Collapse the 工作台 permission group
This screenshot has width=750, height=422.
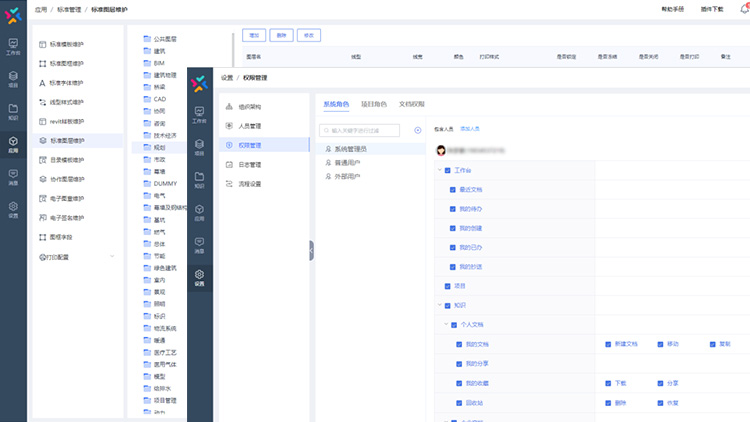(x=438, y=170)
